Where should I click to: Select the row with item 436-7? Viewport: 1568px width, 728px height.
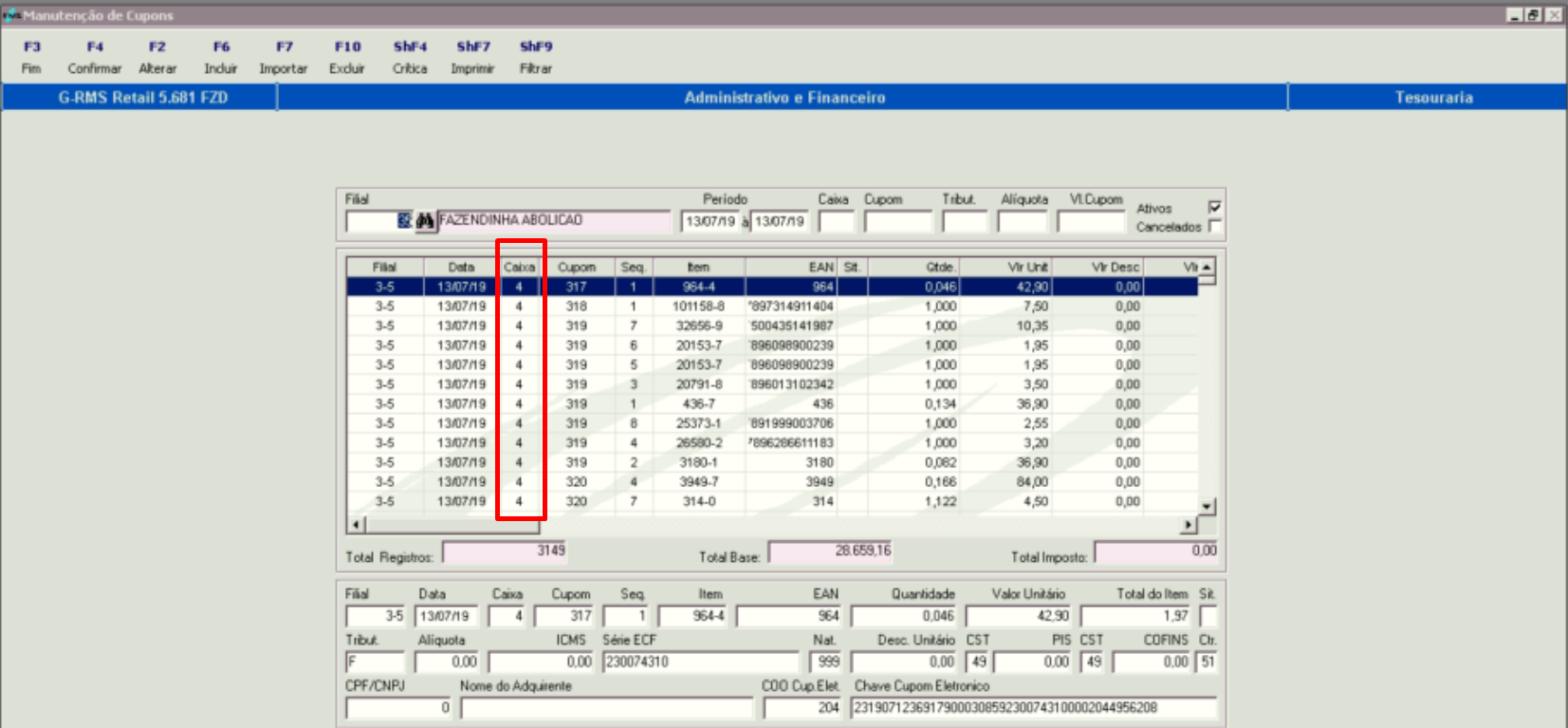click(772, 403)
